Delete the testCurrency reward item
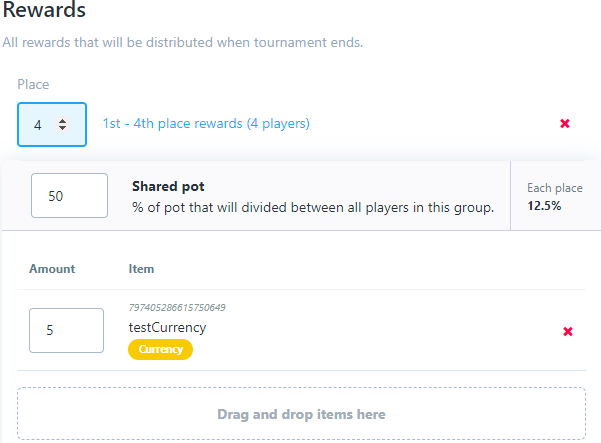This screenshot has width=601, height=443. click(568, 331)
